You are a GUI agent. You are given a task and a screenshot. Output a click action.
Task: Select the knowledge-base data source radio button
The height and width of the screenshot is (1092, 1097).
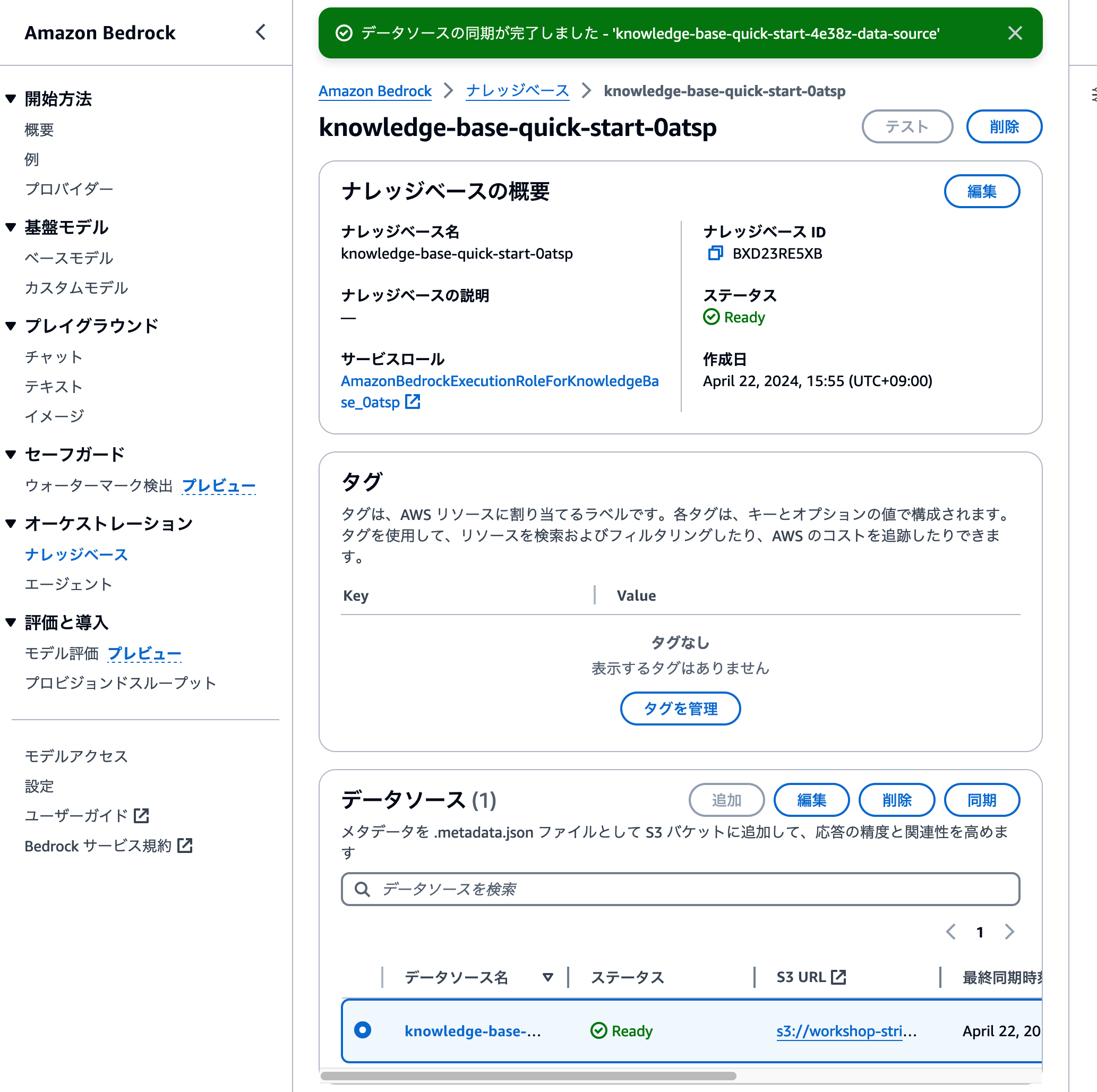pos(362,1031)
